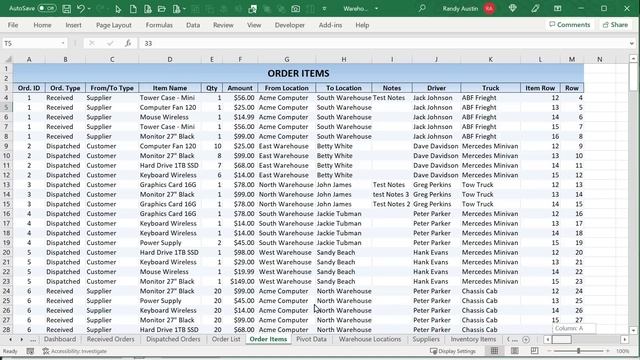Switch to the Dashboard sheet tab
This screenshot has height=360, width=640.
click(60, 339)
